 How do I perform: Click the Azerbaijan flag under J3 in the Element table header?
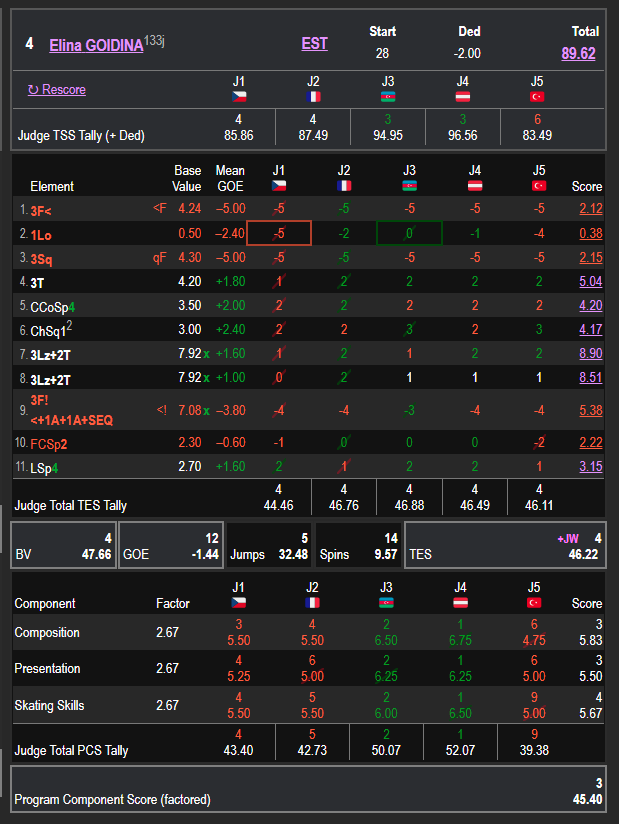409,186
